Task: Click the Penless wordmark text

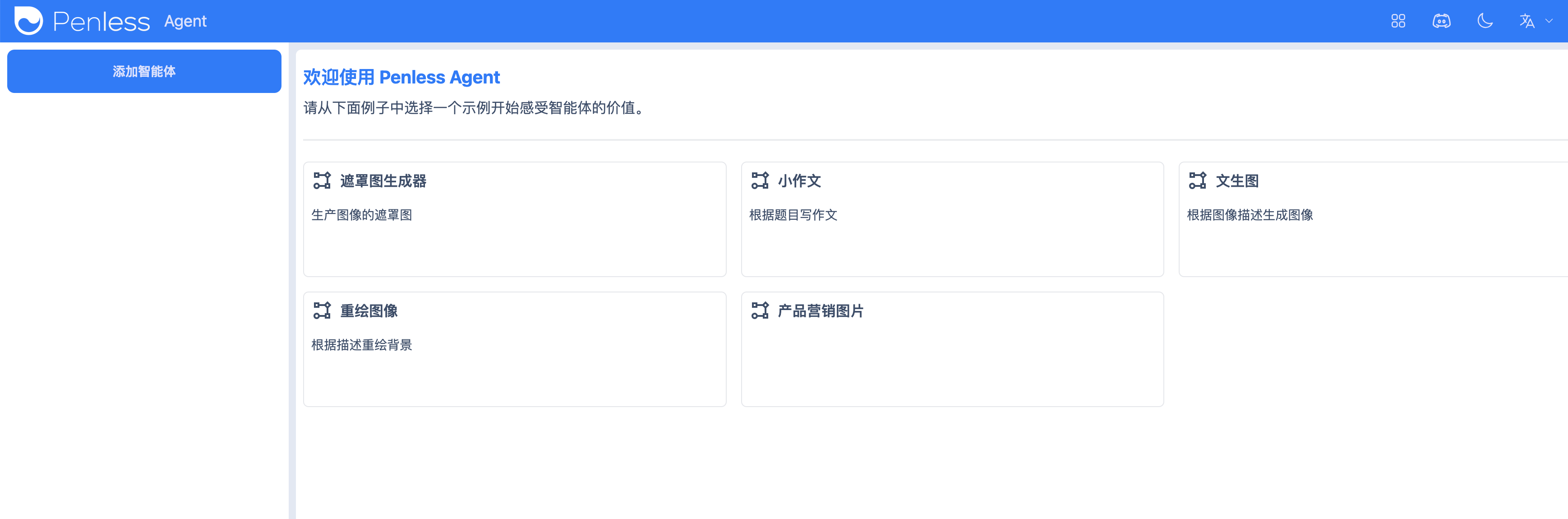Action: 101,22
